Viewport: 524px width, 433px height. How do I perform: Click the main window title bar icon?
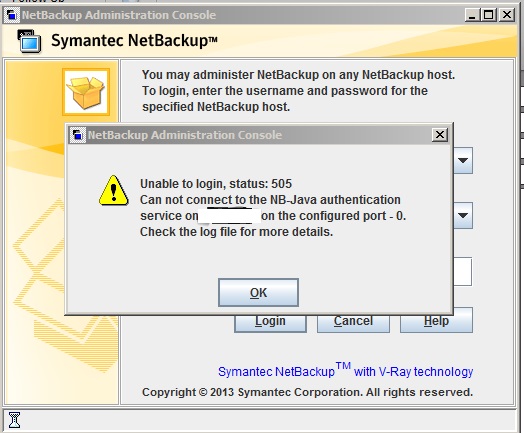pyautogui.click(x=12, y=15)
